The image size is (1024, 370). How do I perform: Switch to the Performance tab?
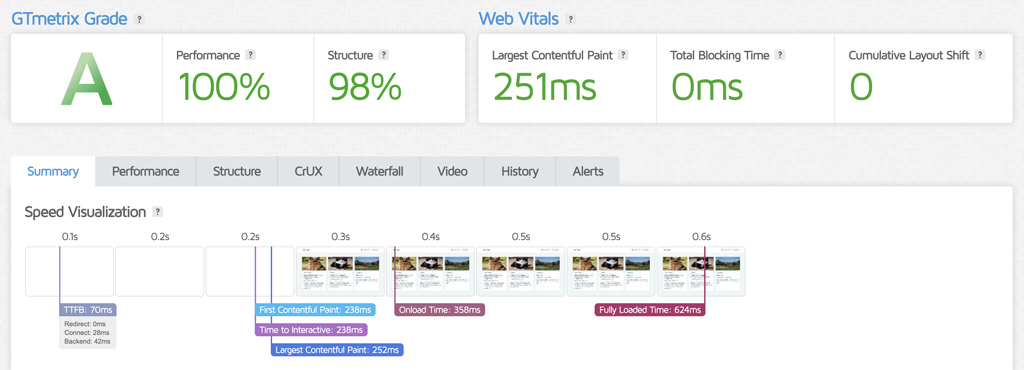click(x=146, y=172)
